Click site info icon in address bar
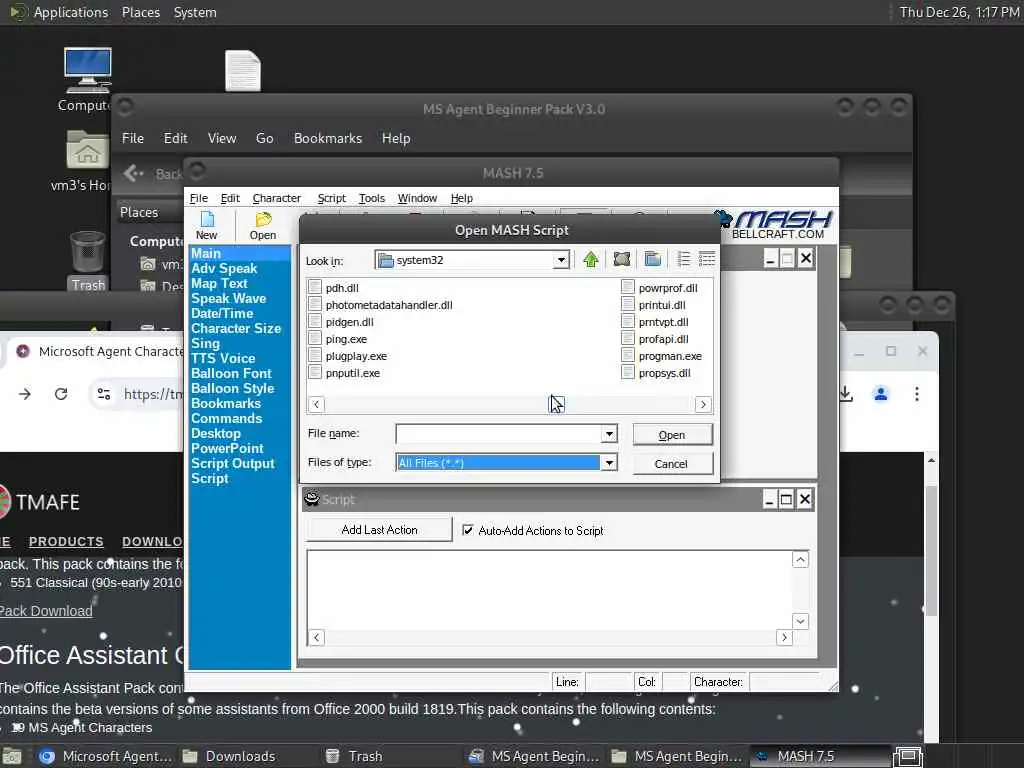 tap(104, 394)
